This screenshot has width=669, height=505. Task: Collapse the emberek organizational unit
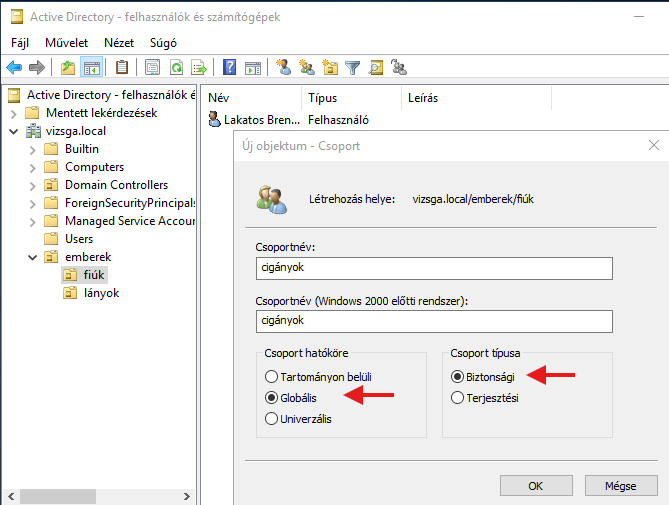coord(32,257)
